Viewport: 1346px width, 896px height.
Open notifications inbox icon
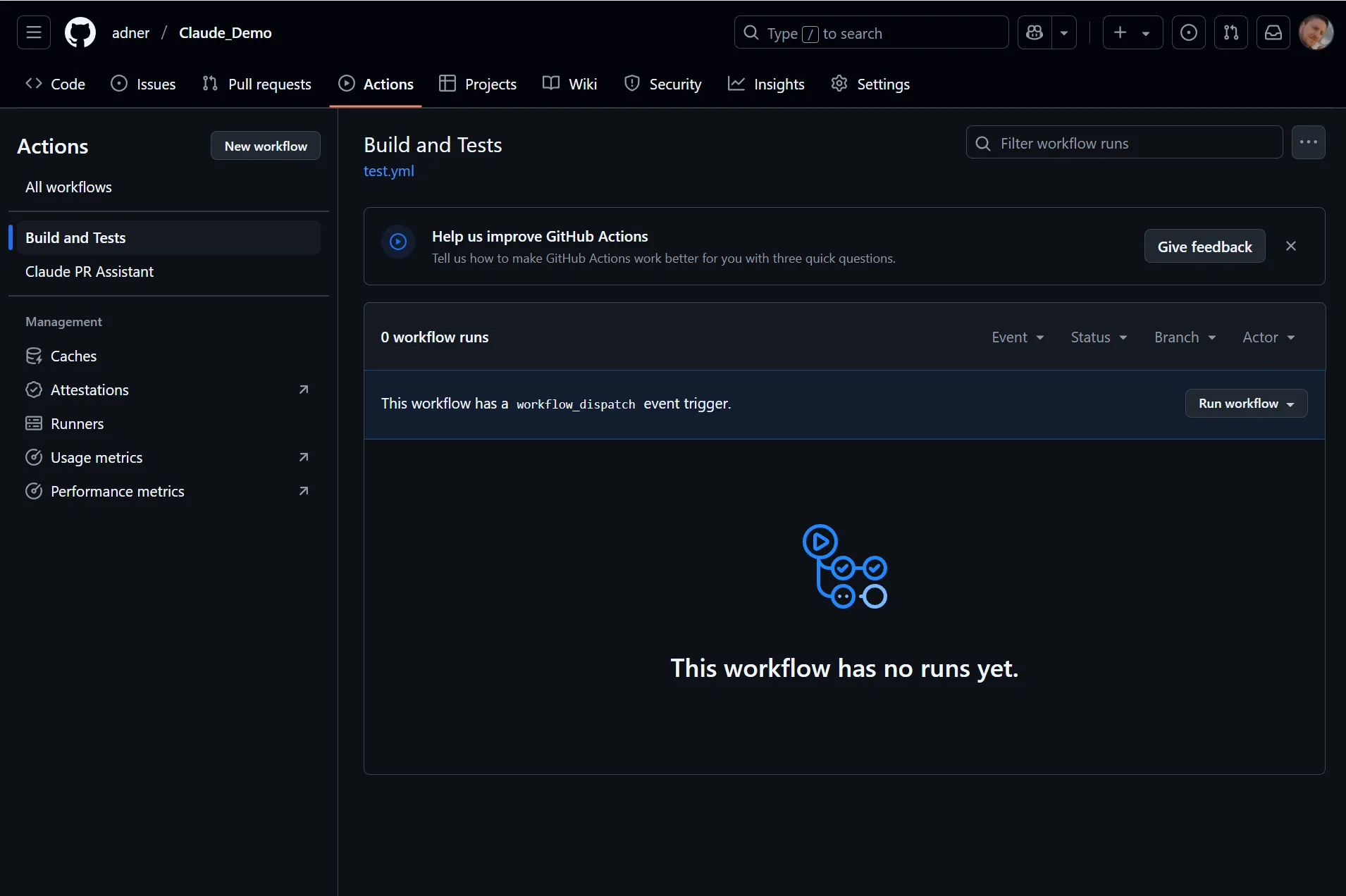coord(1273,32)
